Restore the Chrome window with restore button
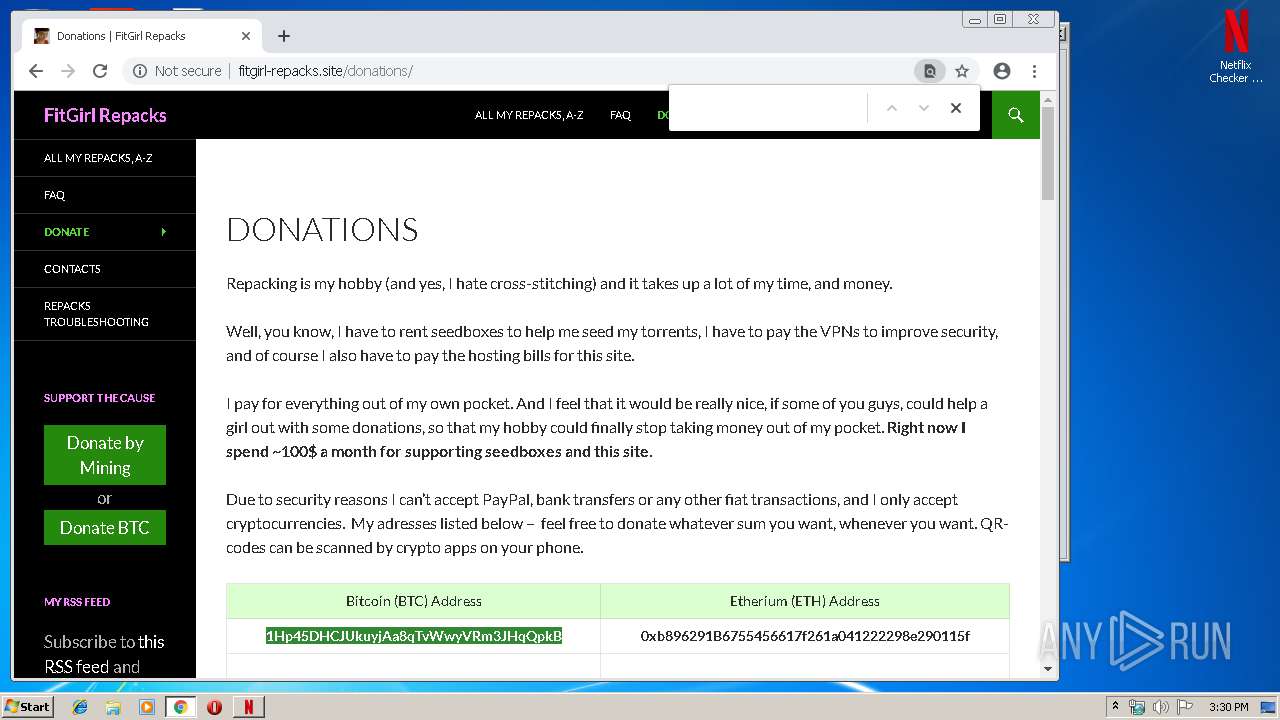1280x720 pixels. tap(1000, 19)
